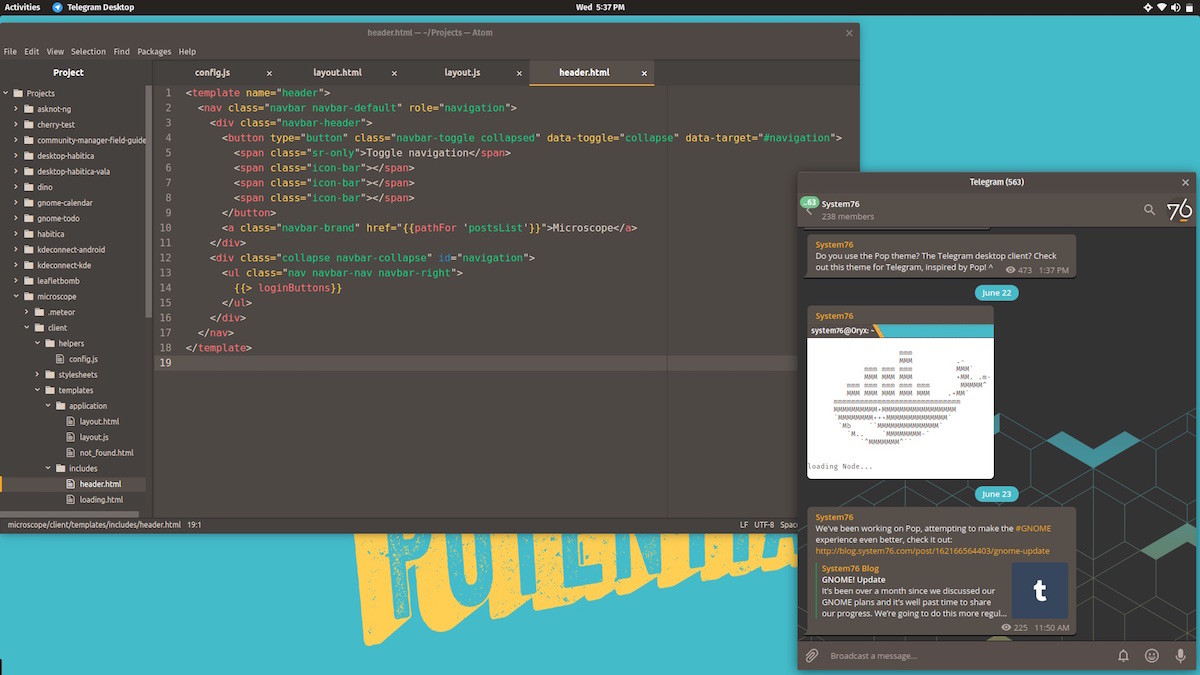Viewport: 1200px width, 675px height.
Task: Switch to the layout.html tab
Action: pyautogui.click(x=338, y=72)
